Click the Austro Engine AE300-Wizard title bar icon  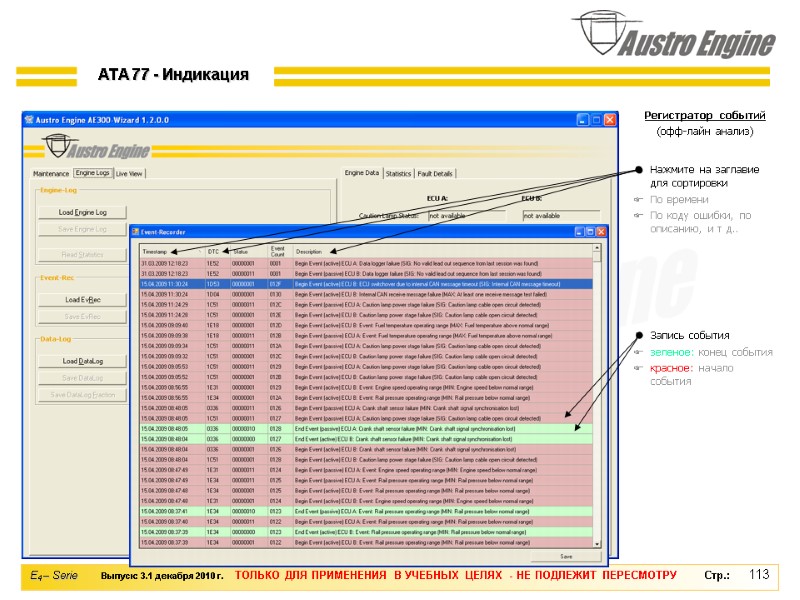click(29, 119)
